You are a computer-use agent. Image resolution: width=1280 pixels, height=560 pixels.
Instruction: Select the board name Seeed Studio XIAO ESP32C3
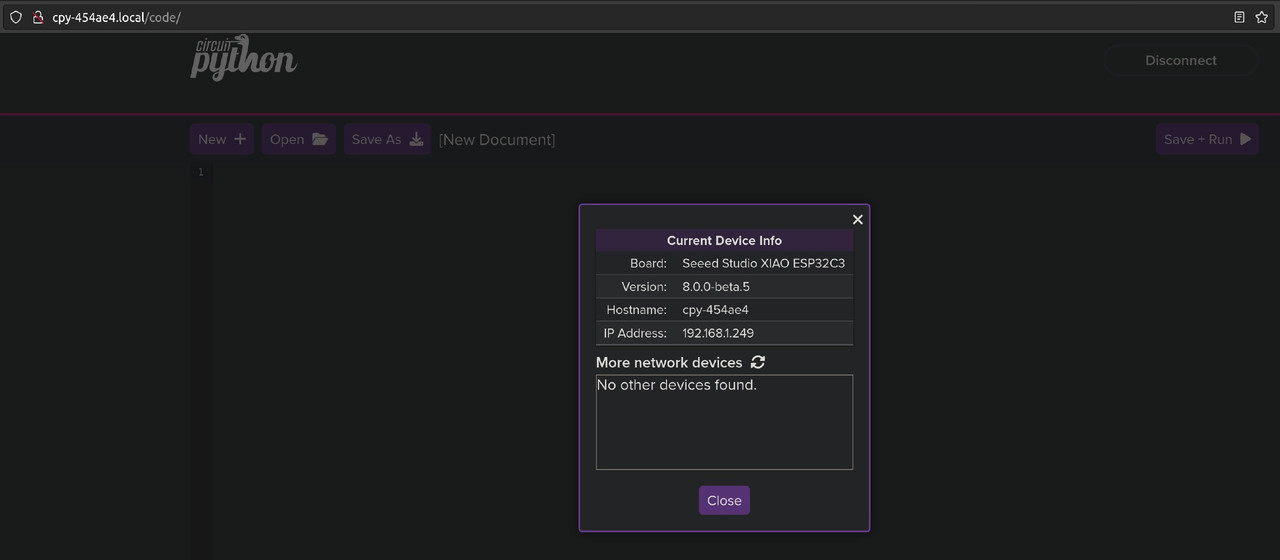[x=763, y=263]
